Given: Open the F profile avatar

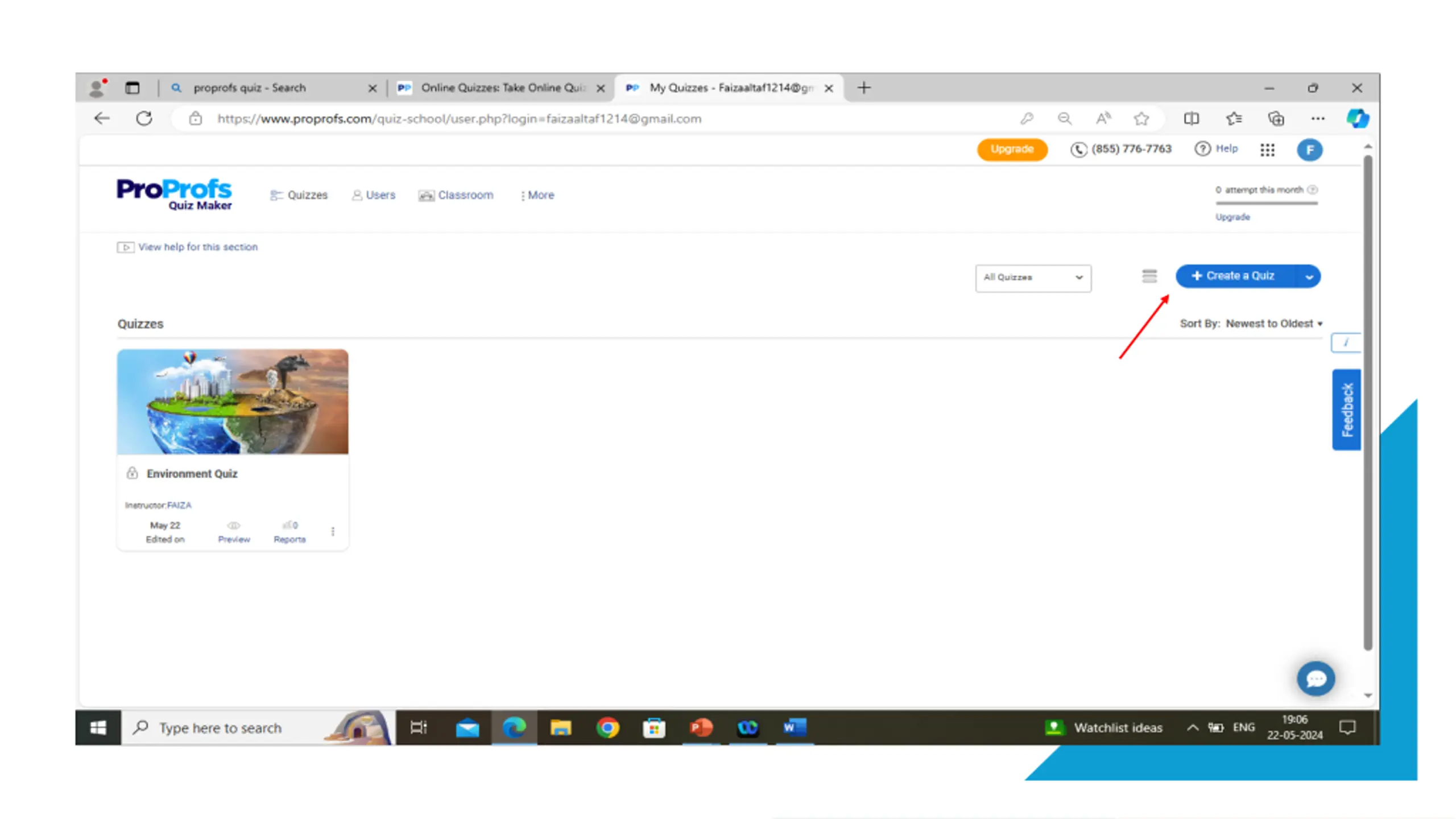Looking at the screenshot, I should pyautogui.click(x=1309, y=150).
